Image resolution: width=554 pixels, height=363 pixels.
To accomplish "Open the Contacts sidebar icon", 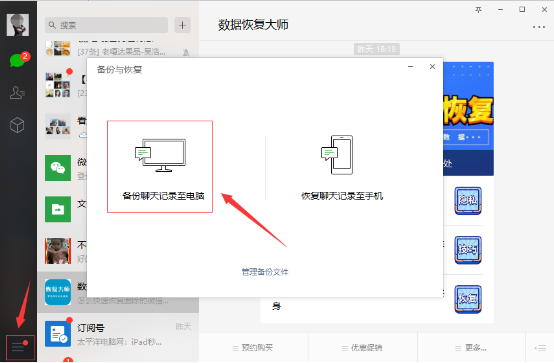I will (x=17, y=93).
